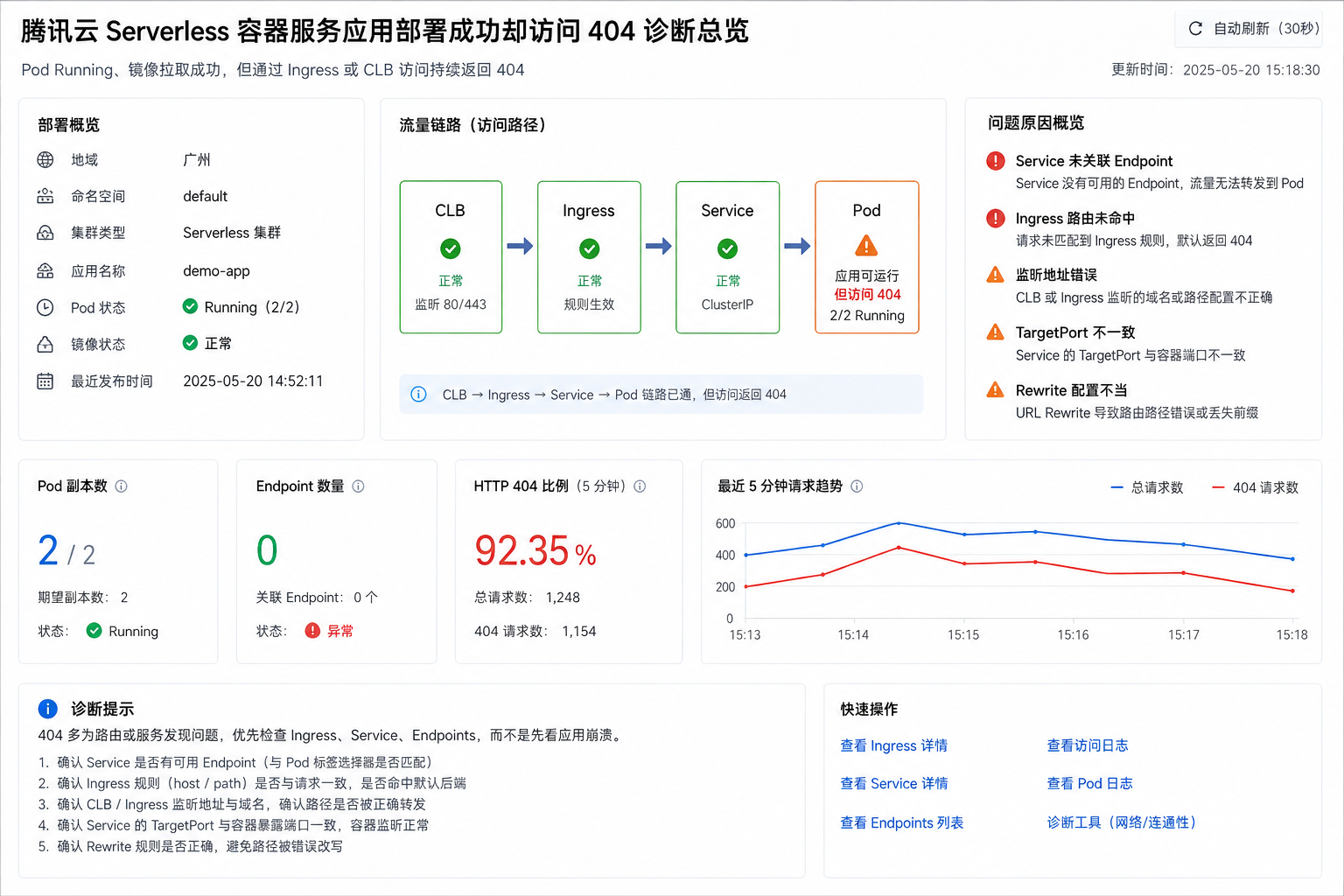Click info icon next to HTTP 404 比例
The image size is (1344, 896).
[x=640, y=486]
